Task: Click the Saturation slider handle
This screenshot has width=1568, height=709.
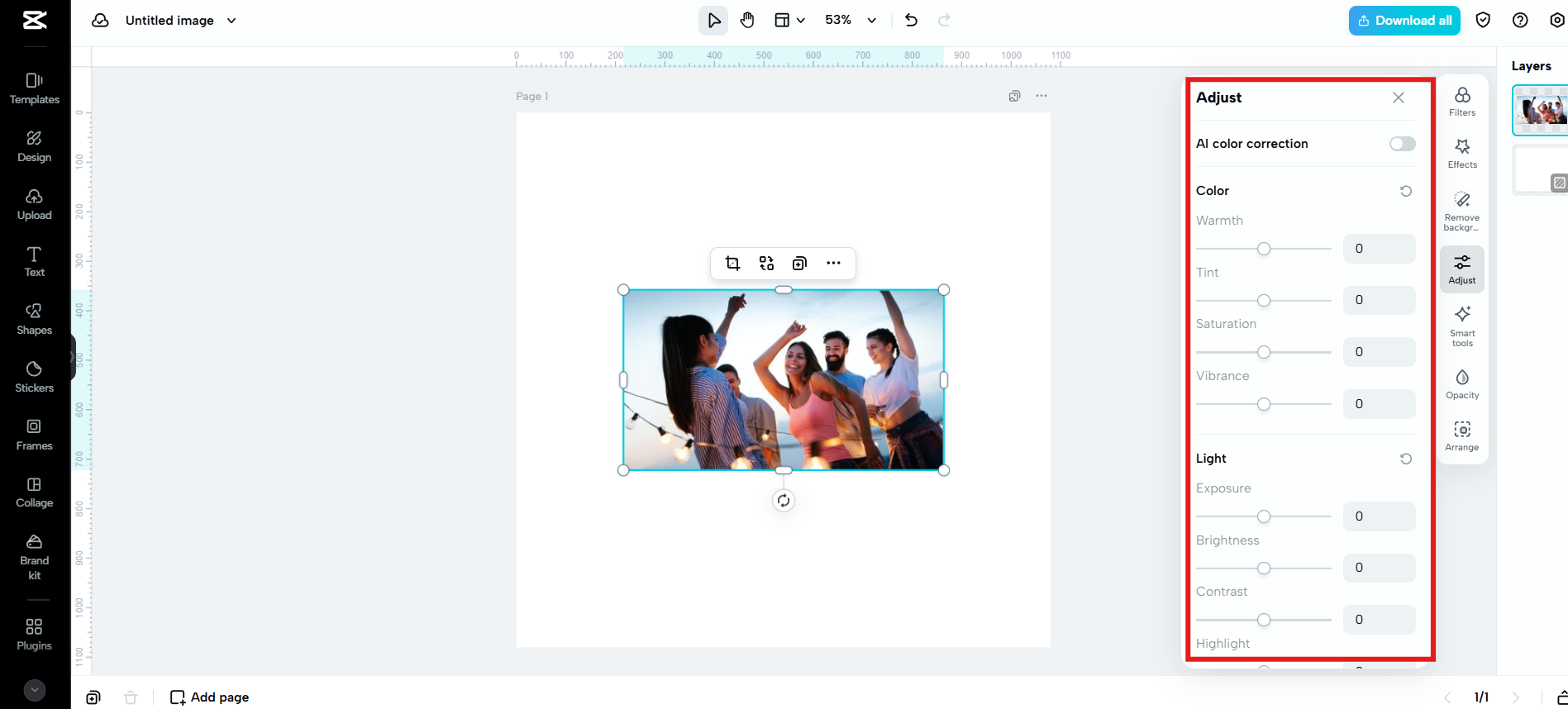Action: [x=1264, y=352]
